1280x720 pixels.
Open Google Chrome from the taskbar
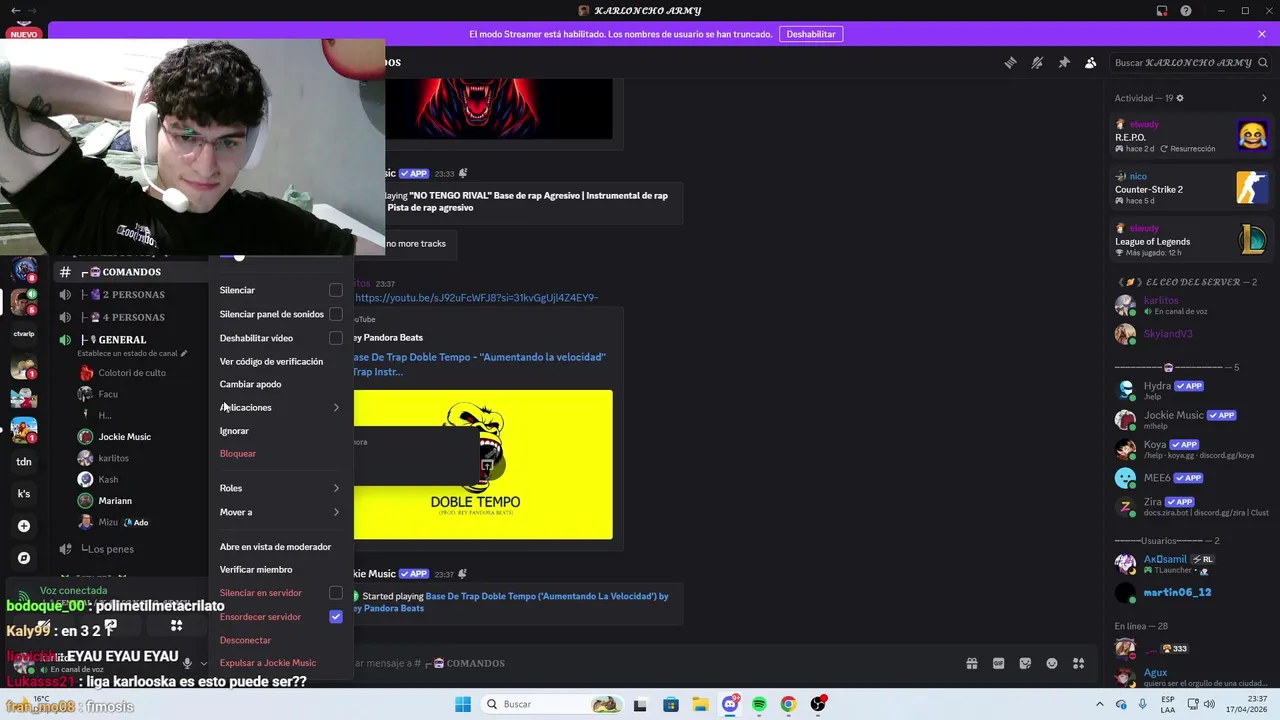pos(788,704)
